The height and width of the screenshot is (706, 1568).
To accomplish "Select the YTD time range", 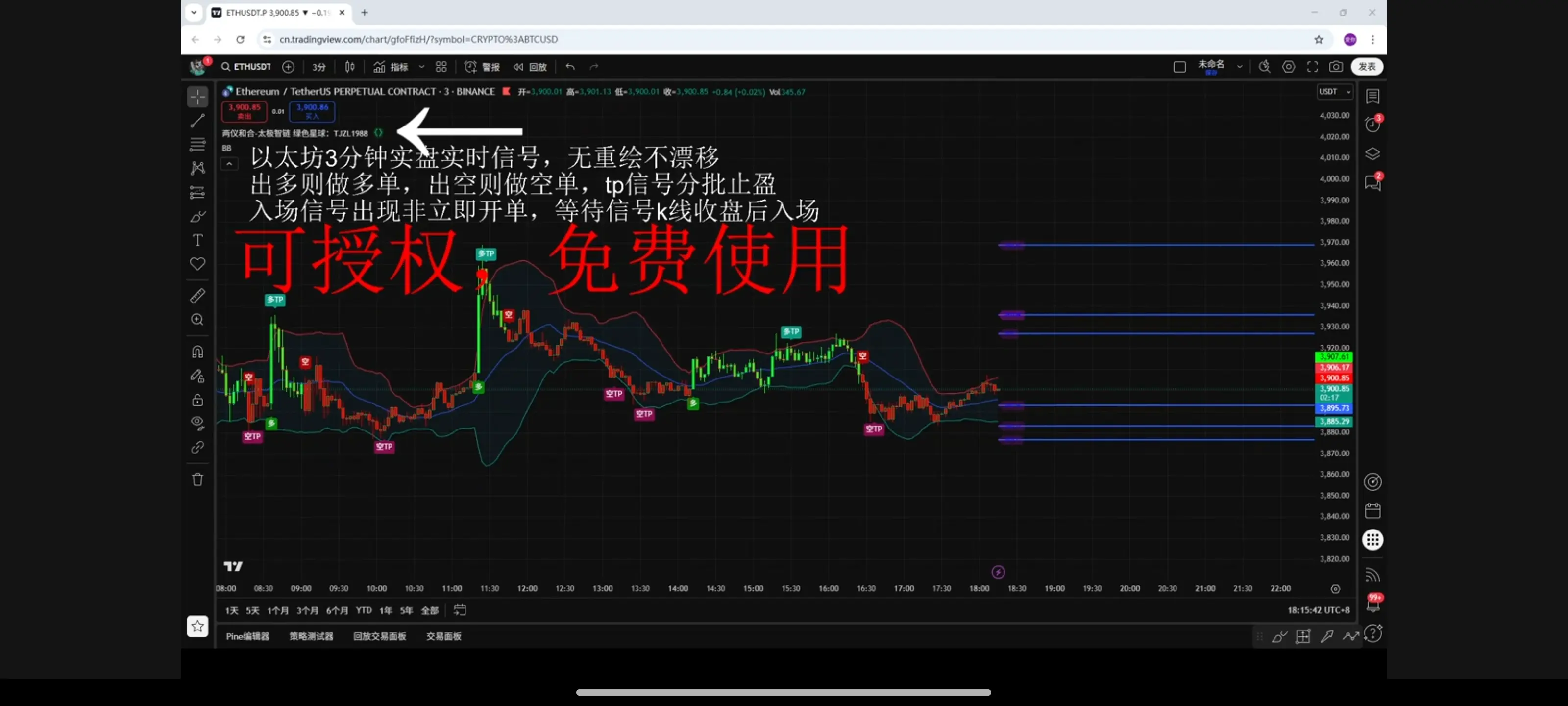I will [364, 610].
